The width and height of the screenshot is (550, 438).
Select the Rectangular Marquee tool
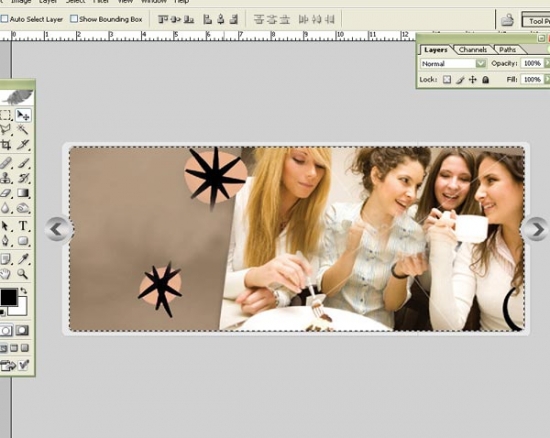pyautogui.click(x=5, y=115)
